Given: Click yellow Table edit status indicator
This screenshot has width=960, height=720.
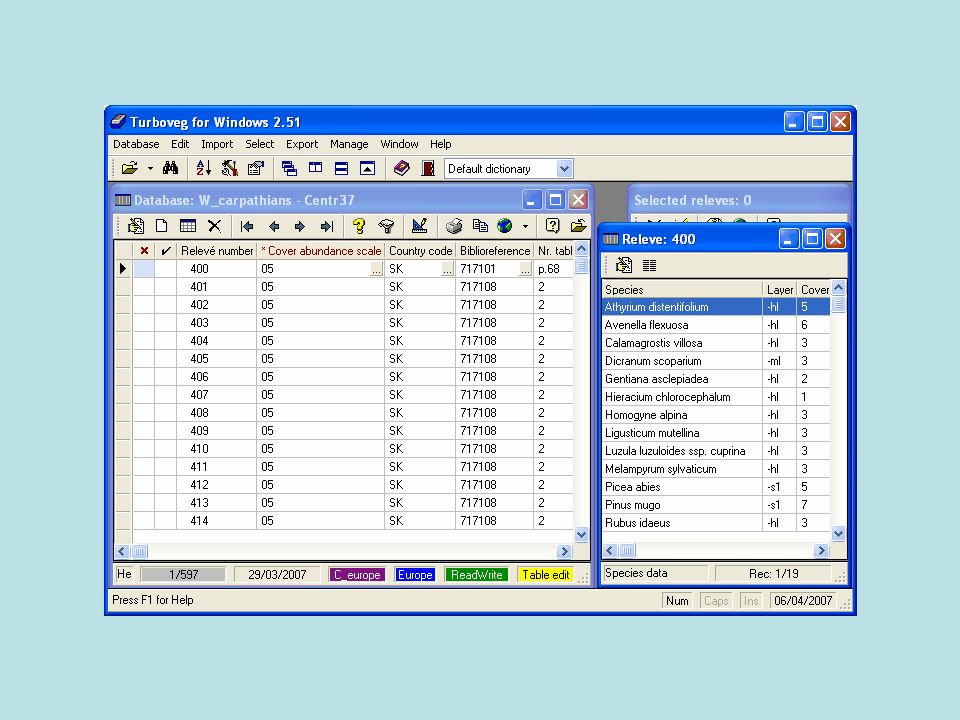Looking at the screenshot, I should [x=546, y=575].
